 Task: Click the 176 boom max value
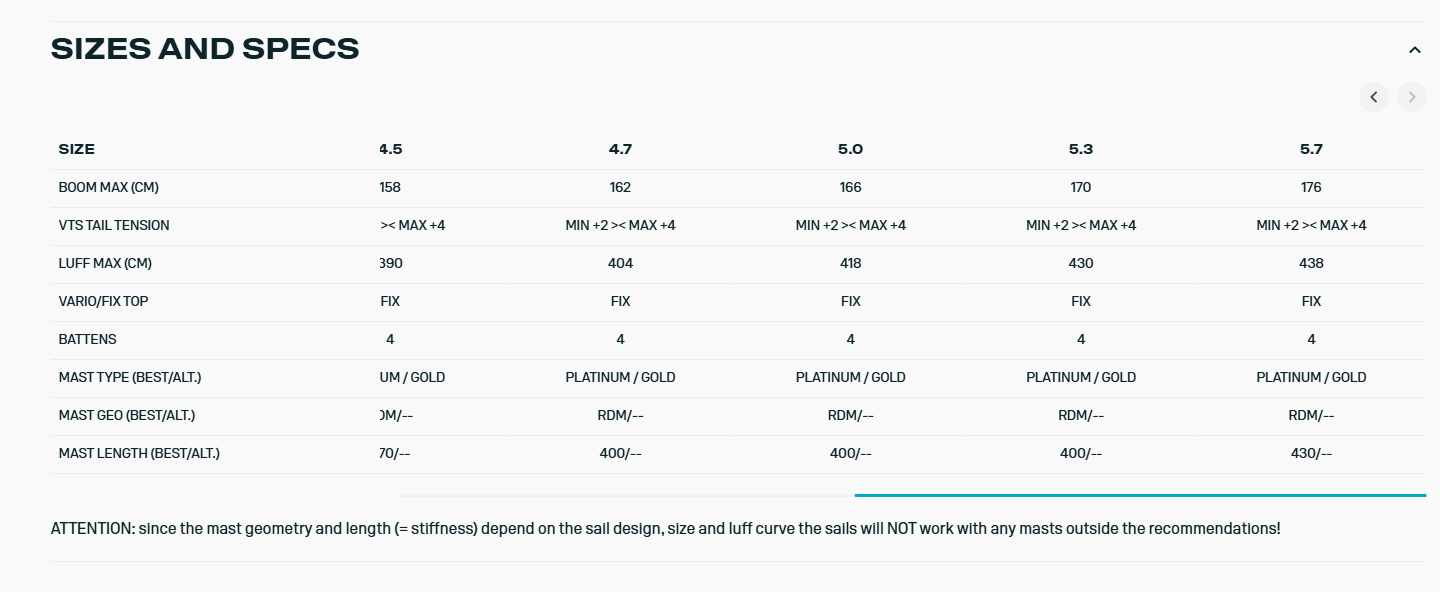coord(1311,187)
